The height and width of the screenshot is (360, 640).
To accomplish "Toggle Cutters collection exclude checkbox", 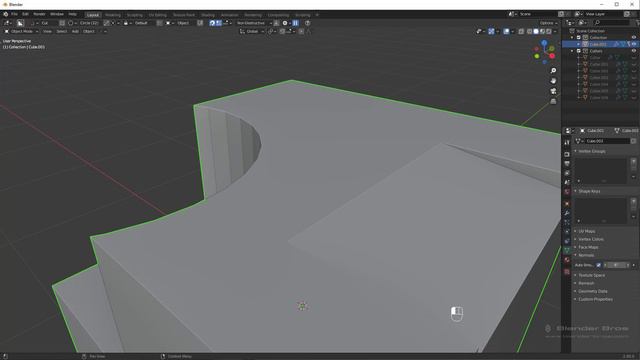I will click(578, 51).
